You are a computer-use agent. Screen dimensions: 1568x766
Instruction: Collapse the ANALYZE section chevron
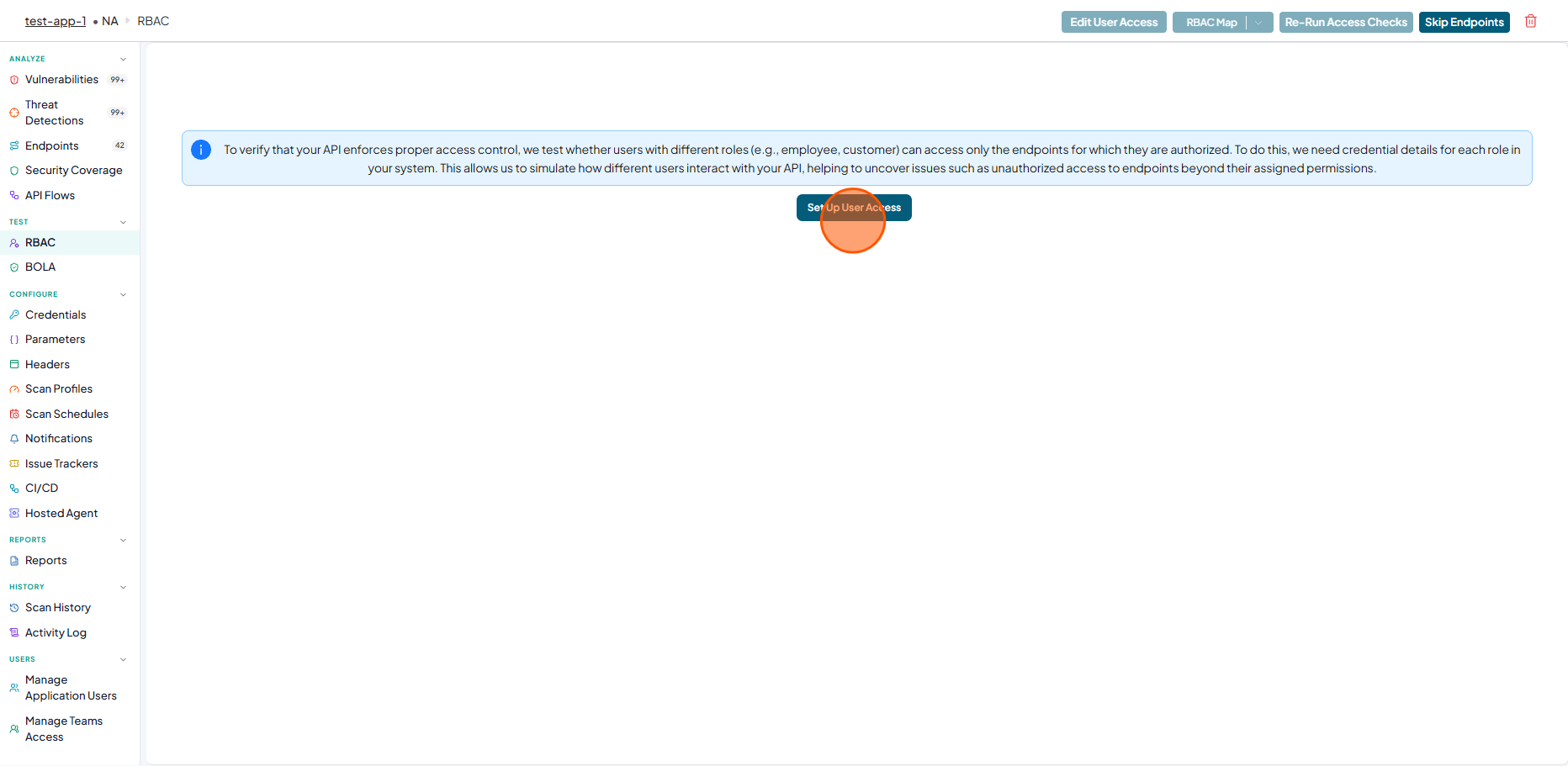point(123,59)
